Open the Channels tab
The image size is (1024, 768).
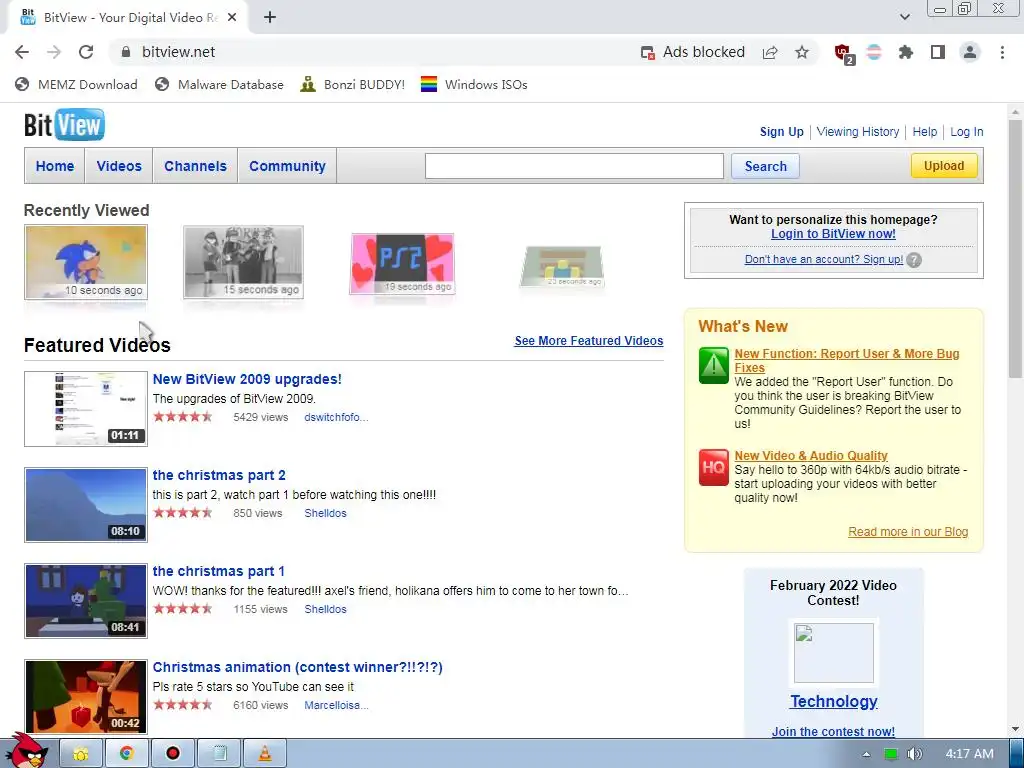[195, 166]
